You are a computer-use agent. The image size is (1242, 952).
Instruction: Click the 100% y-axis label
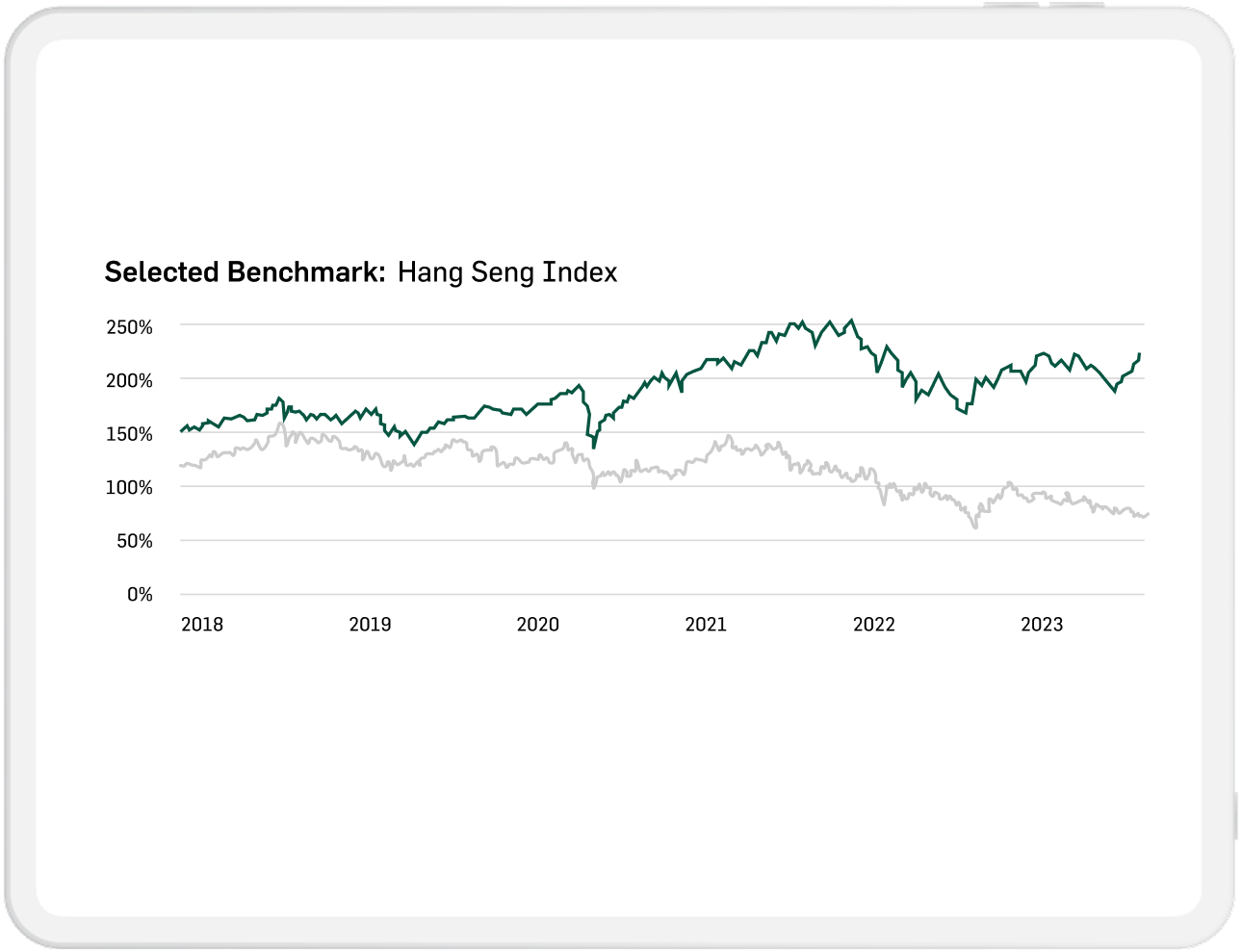(x=129, y=488)
